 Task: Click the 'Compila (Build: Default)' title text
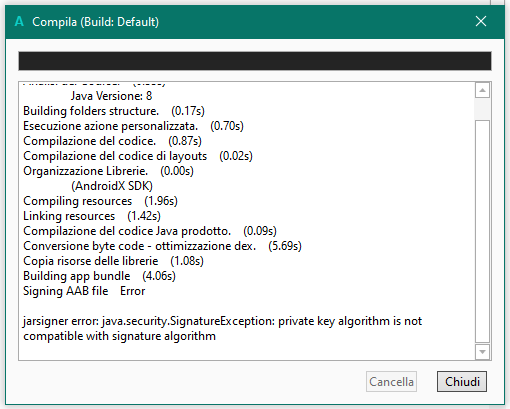(x=95, y=22)
